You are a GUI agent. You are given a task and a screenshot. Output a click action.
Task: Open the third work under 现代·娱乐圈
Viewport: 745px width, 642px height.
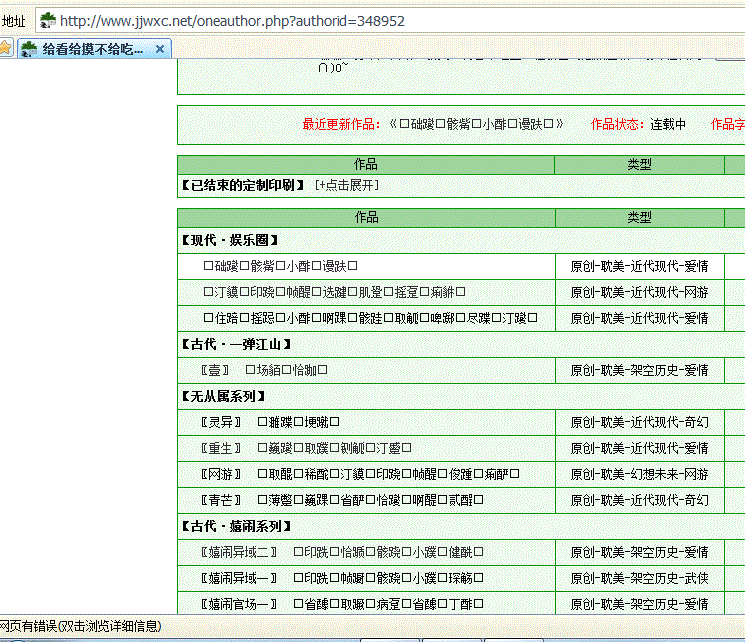coord(371,318)
